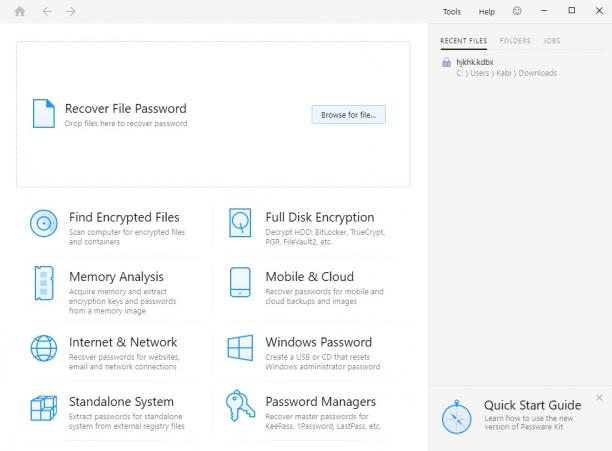This screenshot has width=612, height=451.
Task: Open Full Disk Encryption hard drive icon
Action: tap(240, 222)
